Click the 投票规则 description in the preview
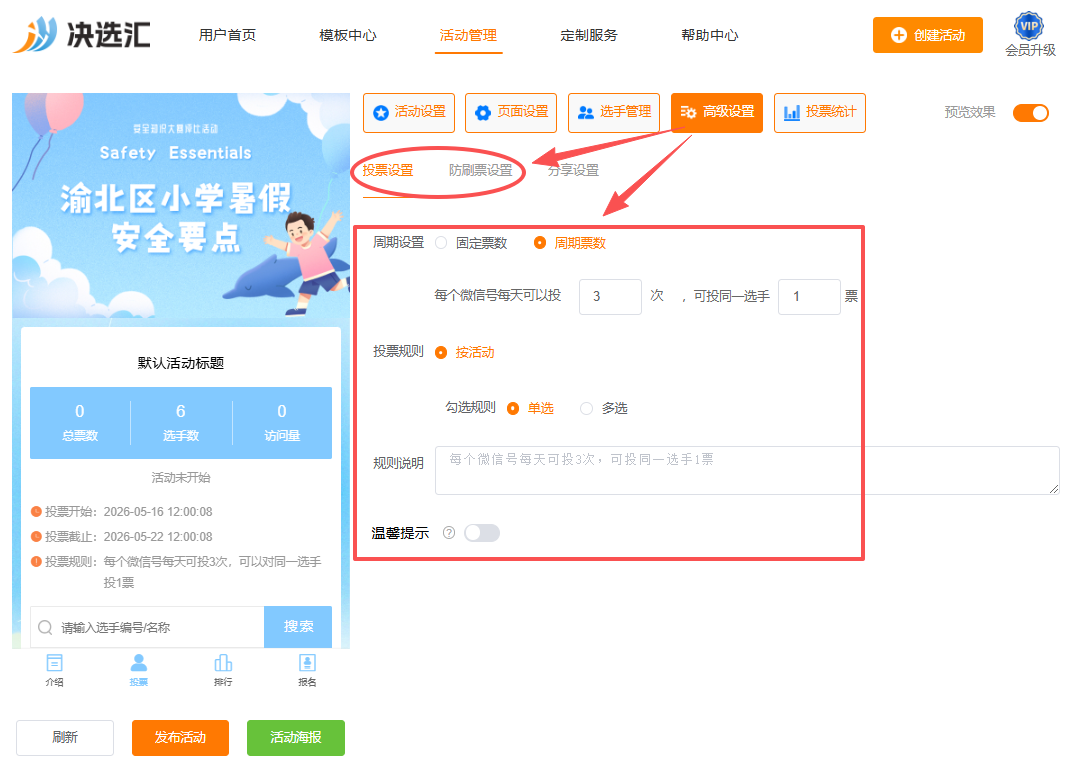 (x=177, y=572)
